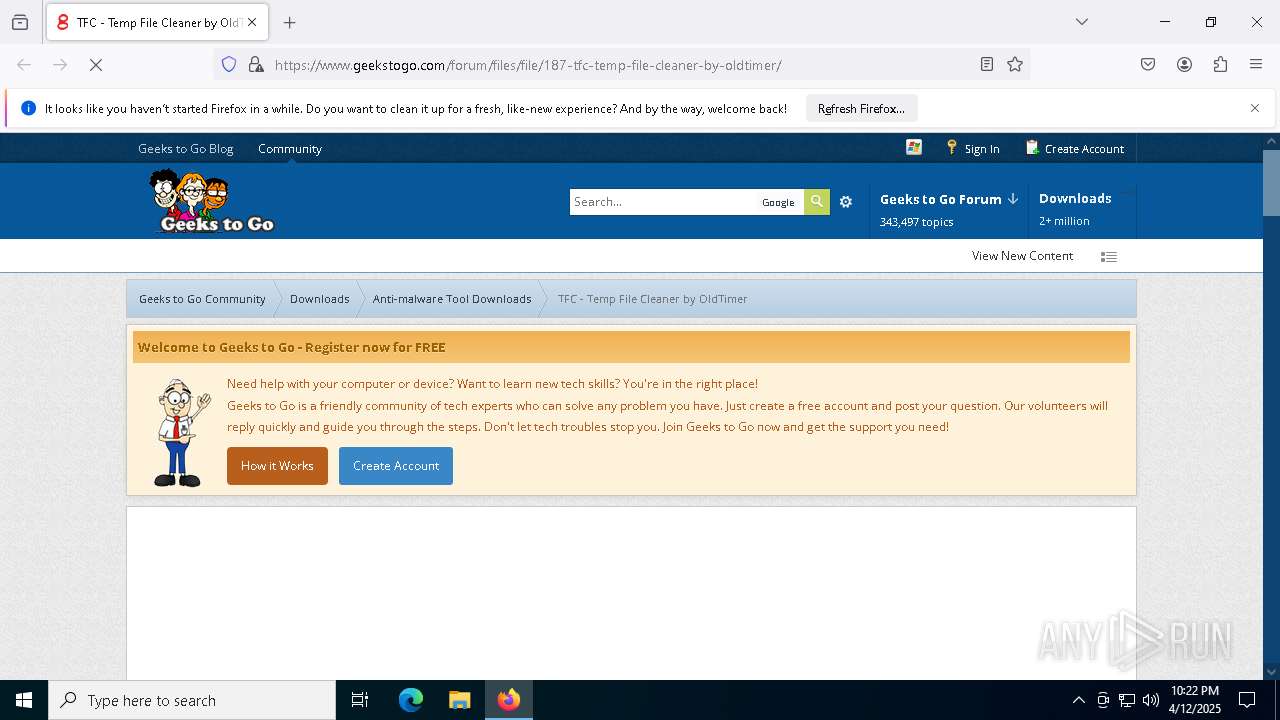Submit search with magnifier button
This screenshot has width=1280, height=720.
817,202
